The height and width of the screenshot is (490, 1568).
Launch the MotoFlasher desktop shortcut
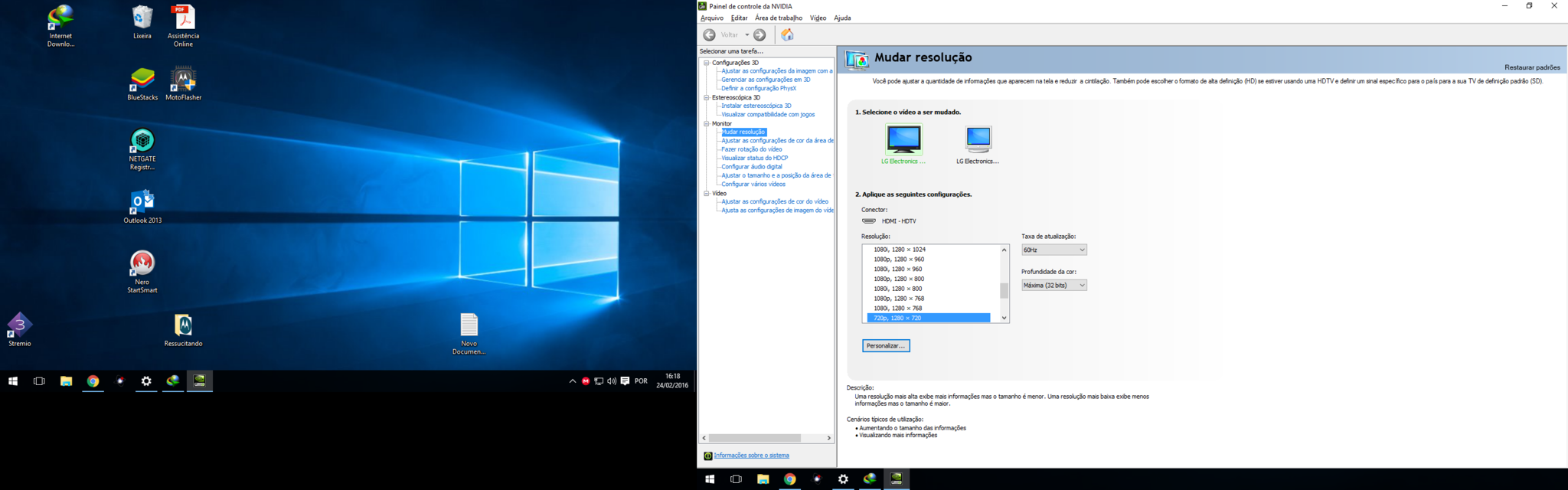coord(184,84)
